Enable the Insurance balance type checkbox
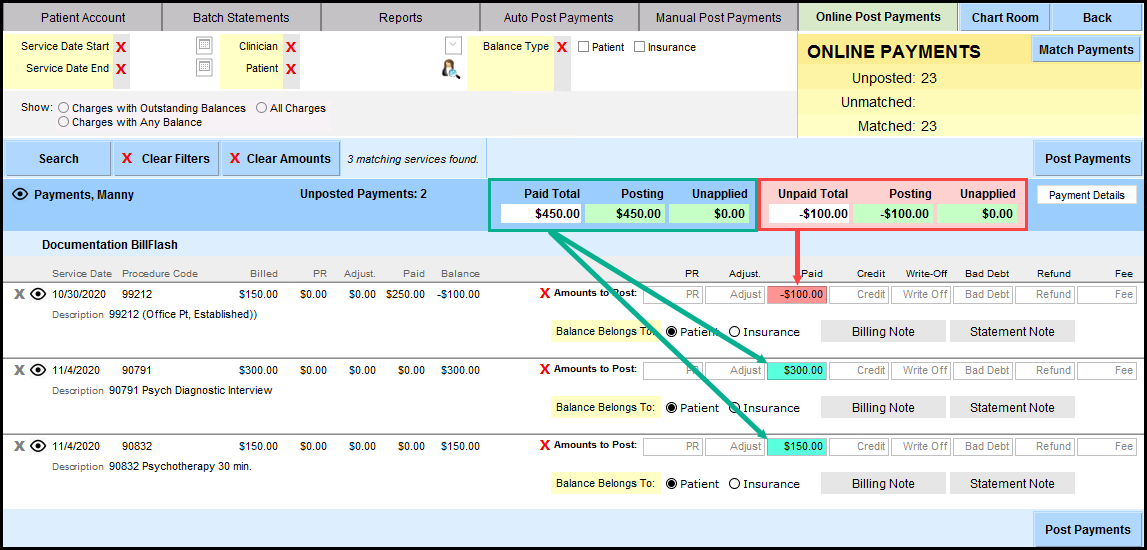 [x=640, y=47]
